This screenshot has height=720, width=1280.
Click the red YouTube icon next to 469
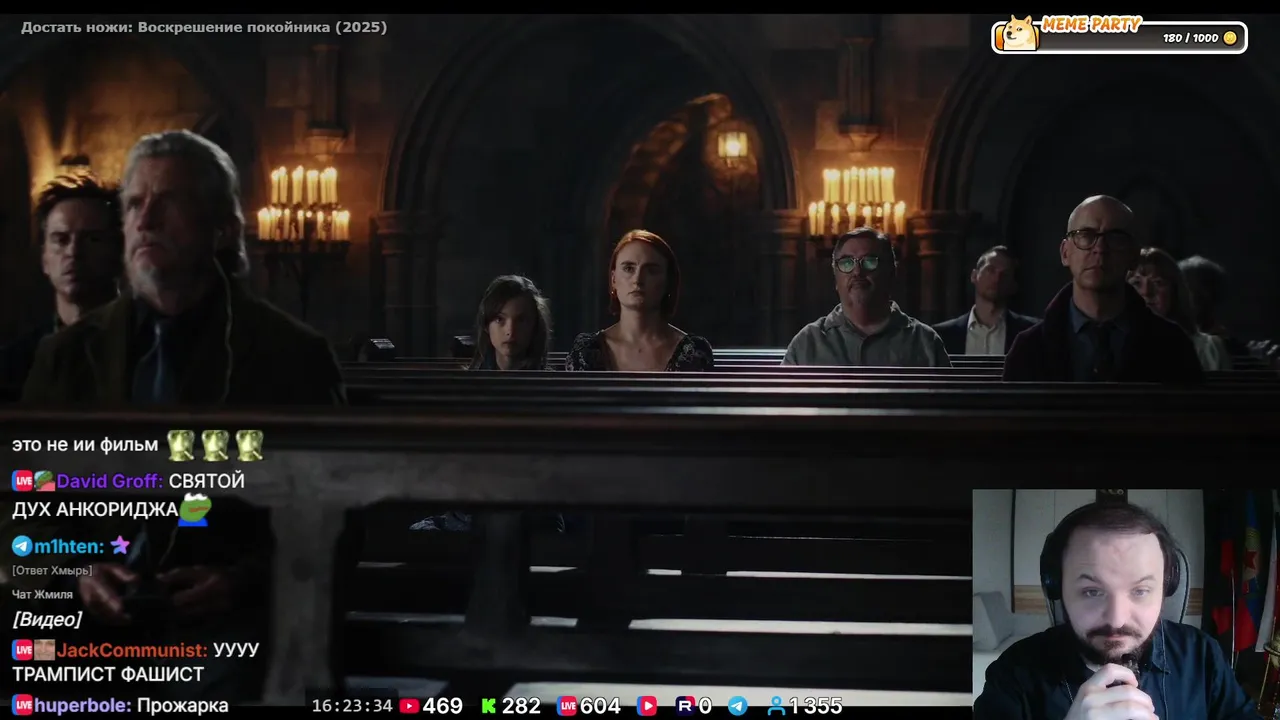[x=409, y=706]
